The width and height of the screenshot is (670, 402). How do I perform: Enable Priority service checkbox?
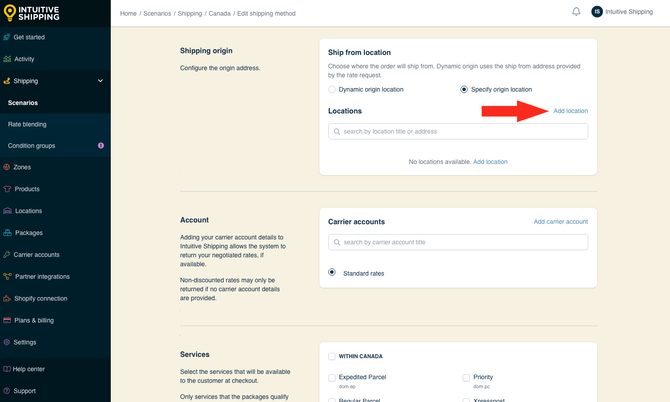pos(466,378)
